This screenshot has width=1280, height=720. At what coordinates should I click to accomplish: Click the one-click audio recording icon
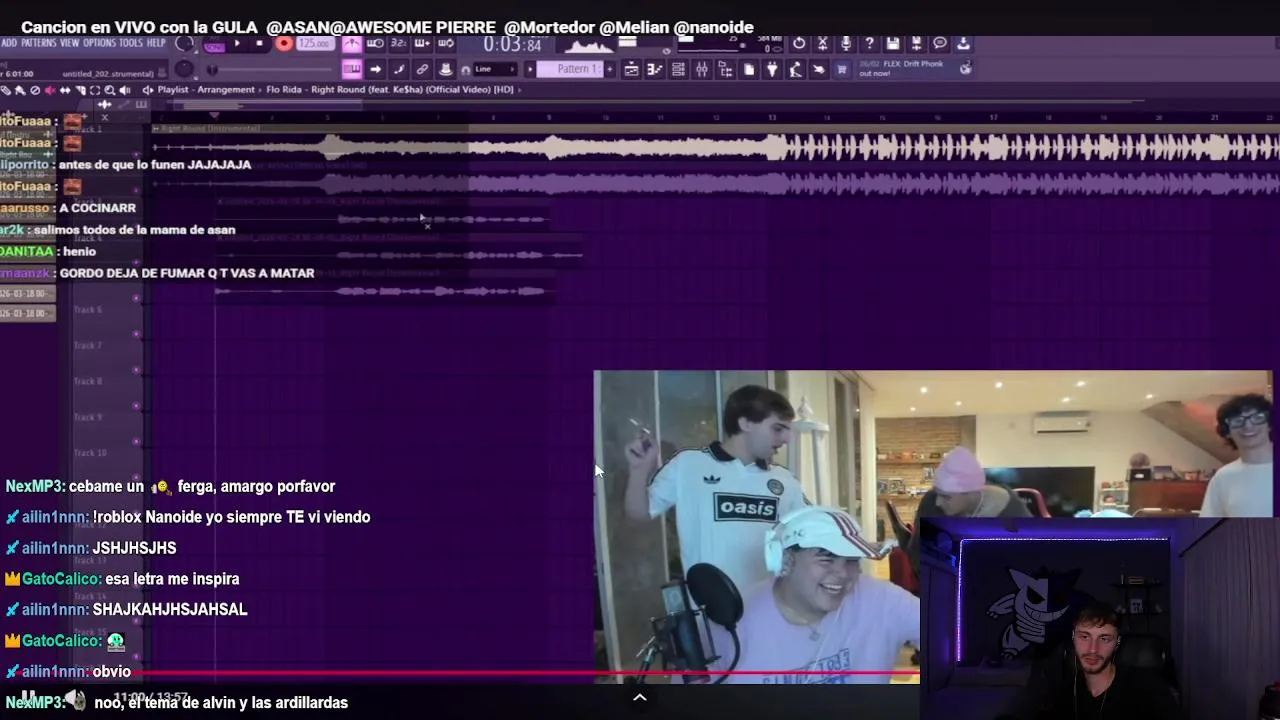pyautogui.click(x=818, y=69)
